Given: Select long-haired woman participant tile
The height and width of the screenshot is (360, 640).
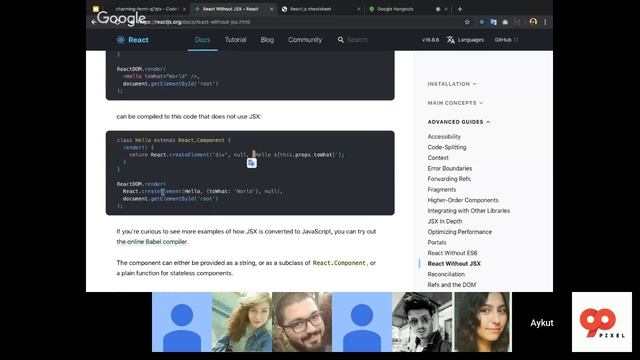Looking at the screenshot, I should [242, 322].
